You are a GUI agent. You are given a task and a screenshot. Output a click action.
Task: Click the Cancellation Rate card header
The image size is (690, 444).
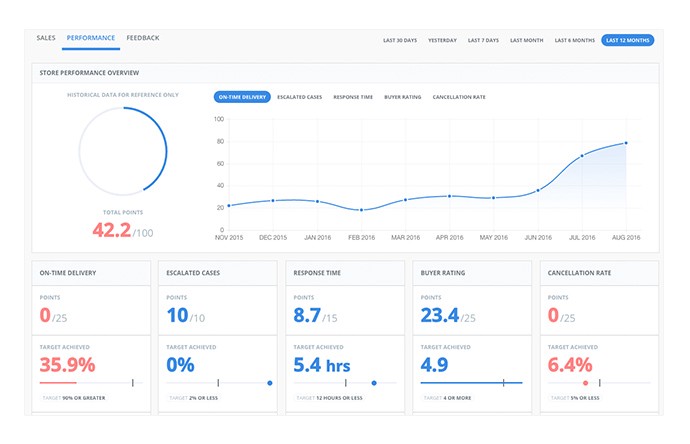click(599, 273)
